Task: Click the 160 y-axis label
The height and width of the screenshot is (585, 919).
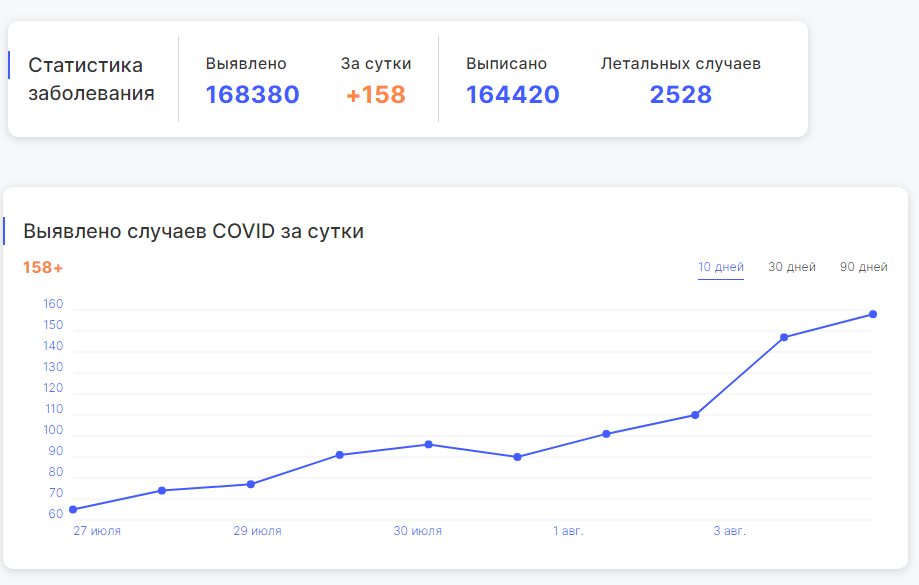Action: point(53,304)
